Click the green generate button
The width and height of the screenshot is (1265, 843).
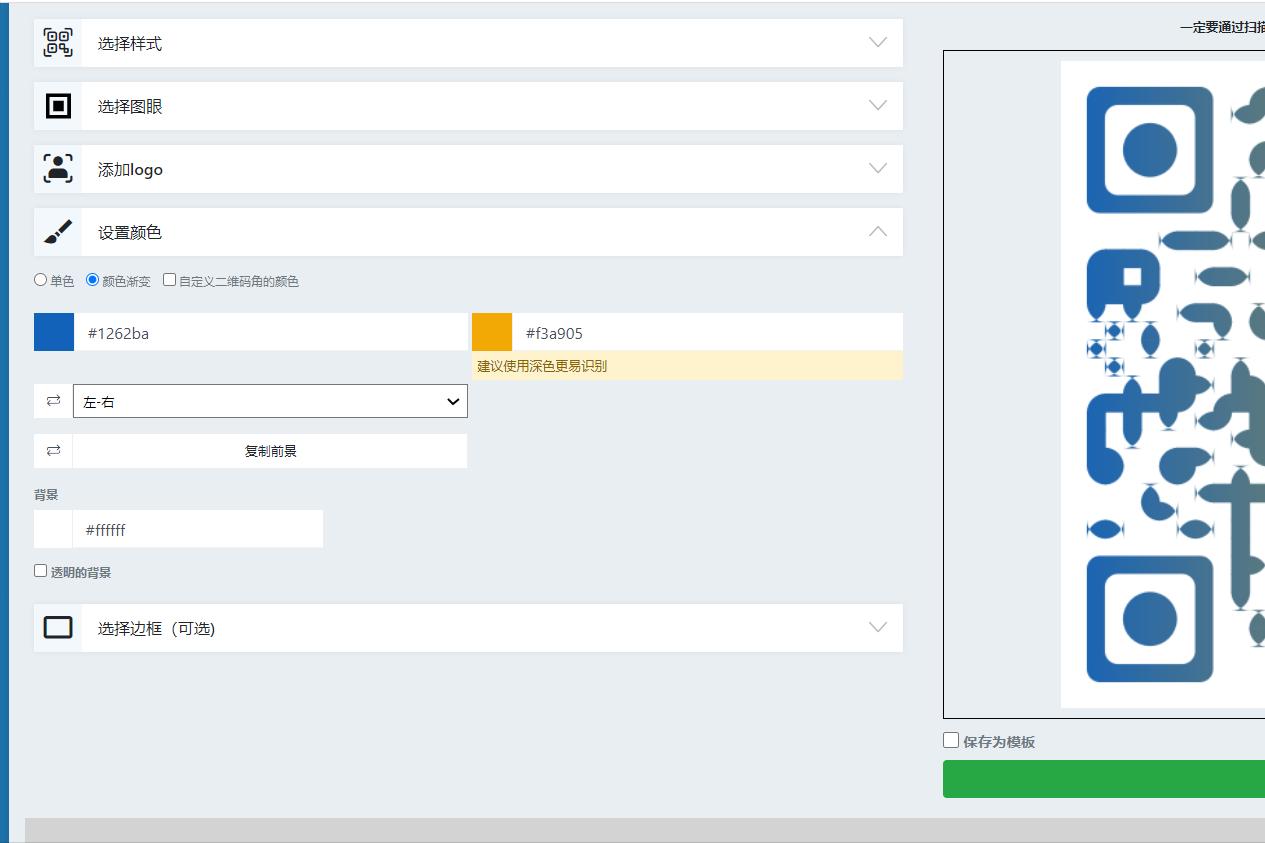point(1104,779)
